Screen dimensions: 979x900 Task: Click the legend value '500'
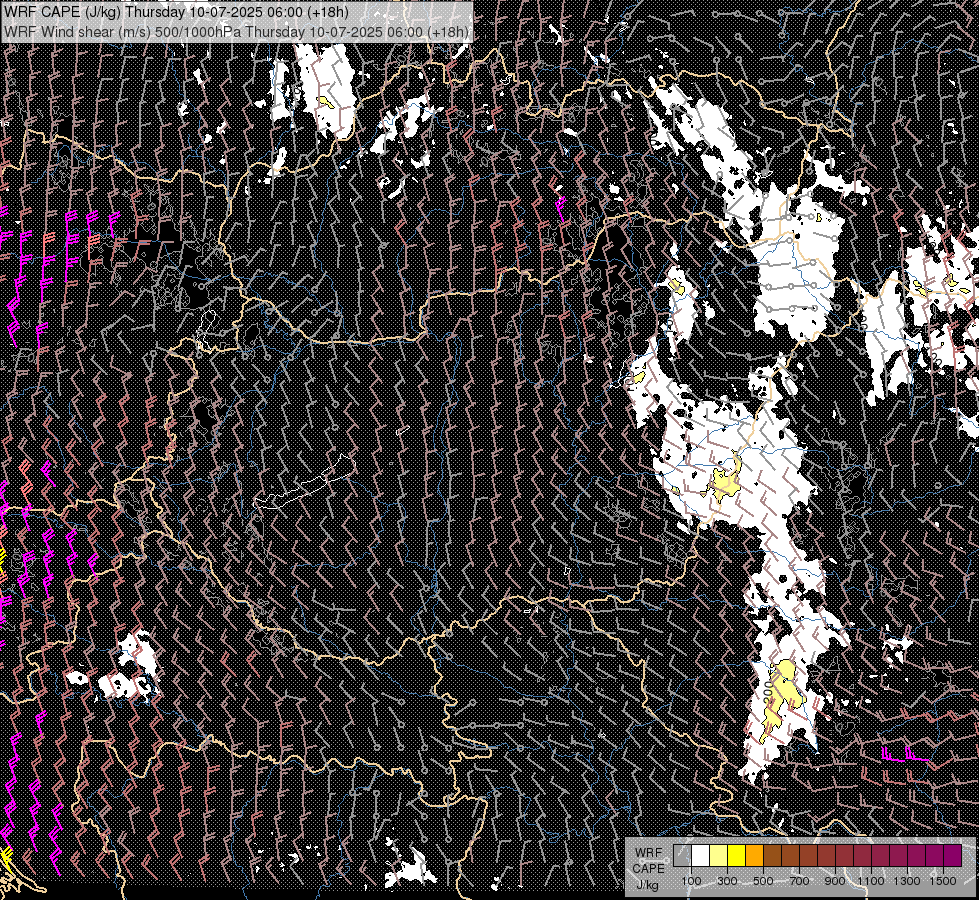coord(763,881)
